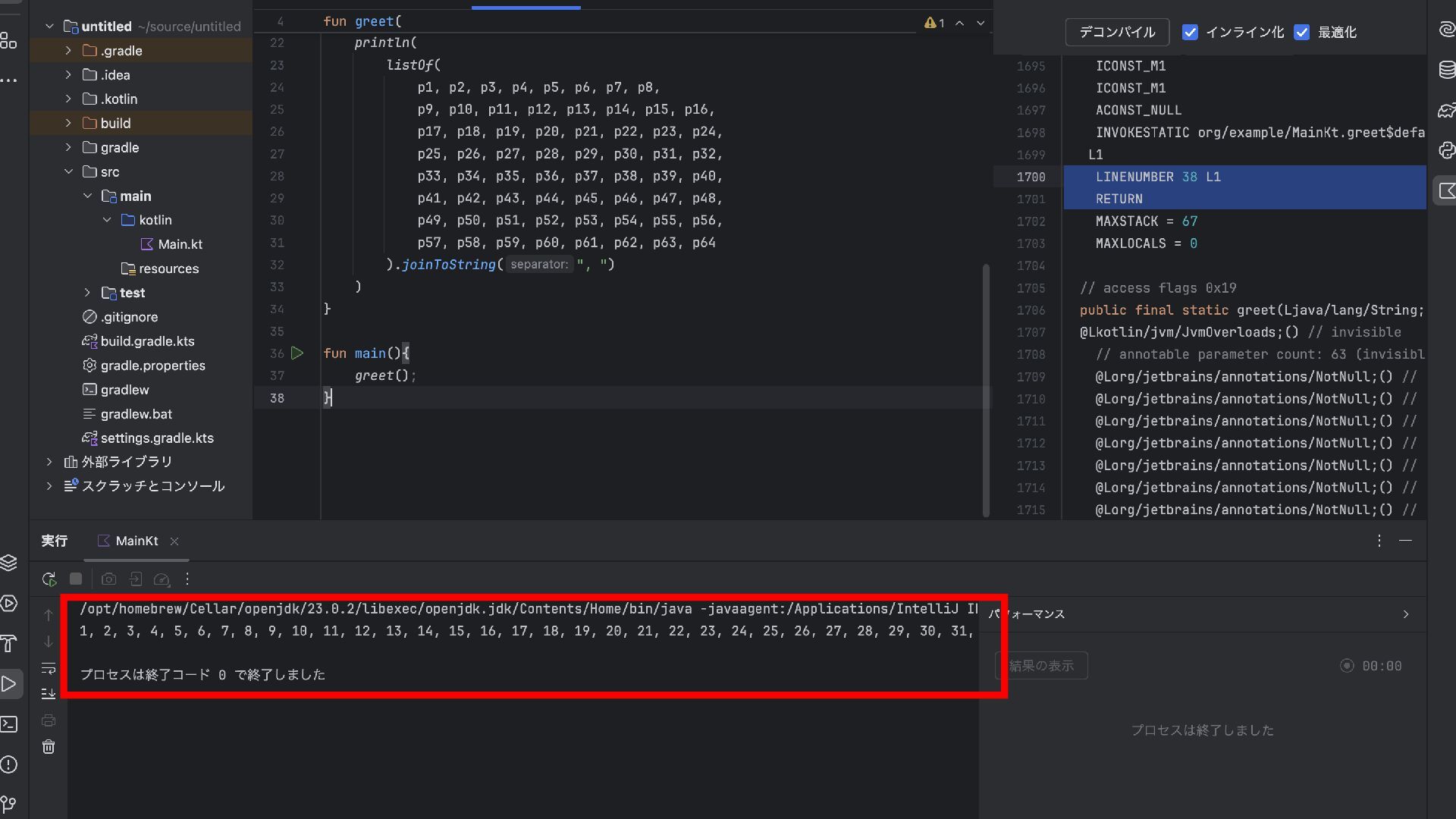
Task: Click the editor vertical scrollbar
Action: point(986,391)
